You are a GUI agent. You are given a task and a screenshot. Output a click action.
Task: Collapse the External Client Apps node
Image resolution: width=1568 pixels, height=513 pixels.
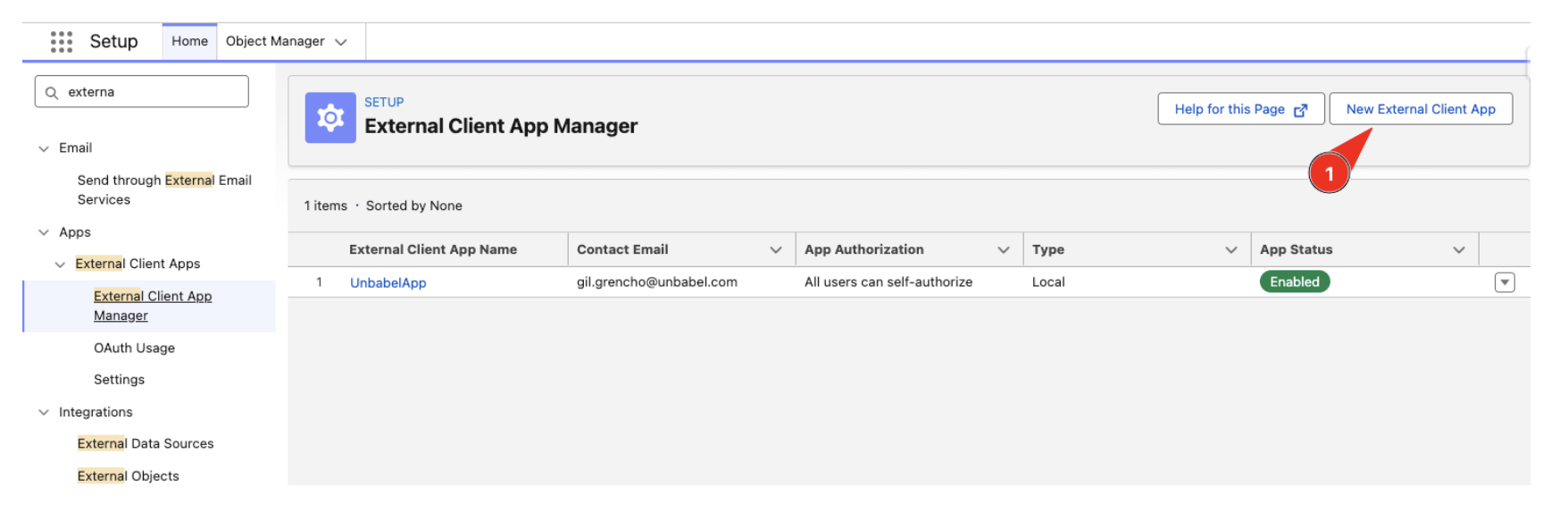60,265
